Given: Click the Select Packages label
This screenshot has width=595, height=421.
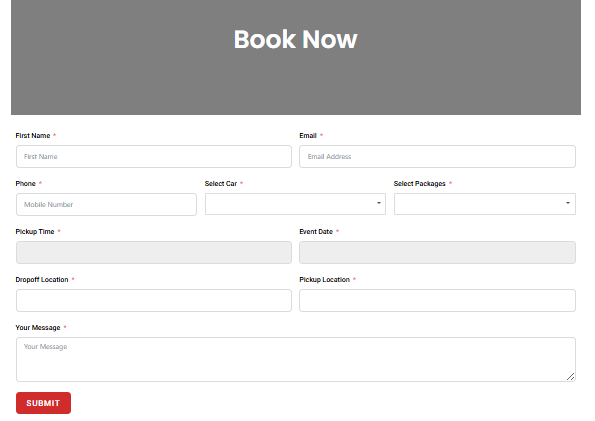Looking at the screenshot, I should [x=420, y=184].
